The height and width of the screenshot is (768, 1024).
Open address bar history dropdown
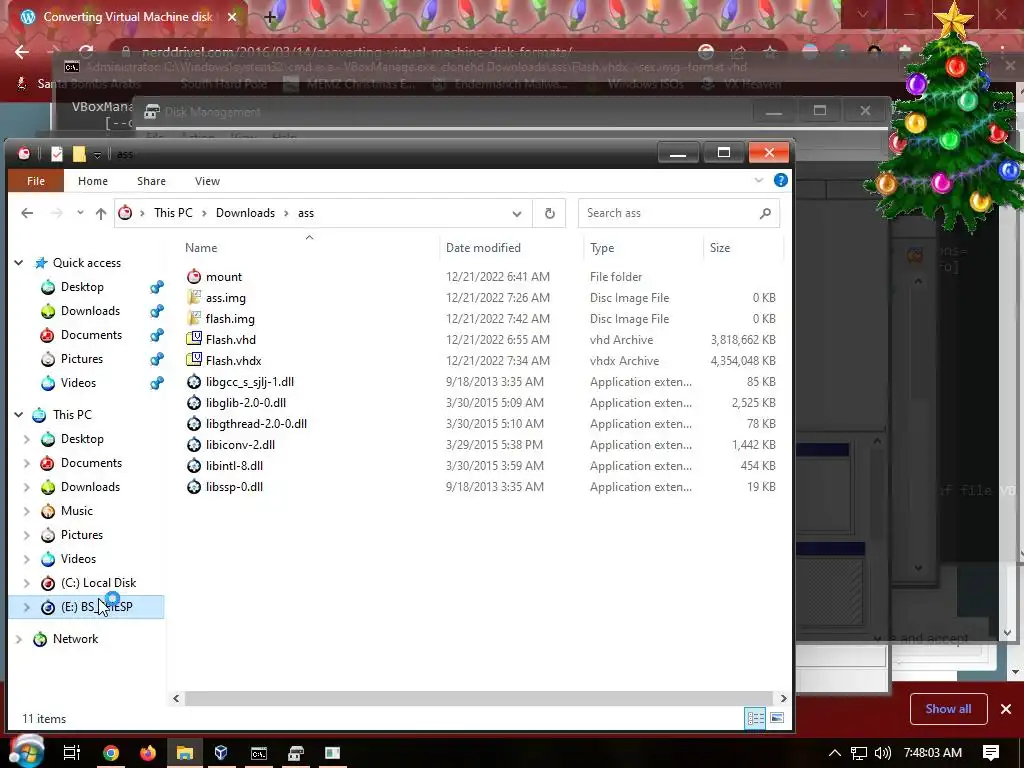(x=517, y=214)
